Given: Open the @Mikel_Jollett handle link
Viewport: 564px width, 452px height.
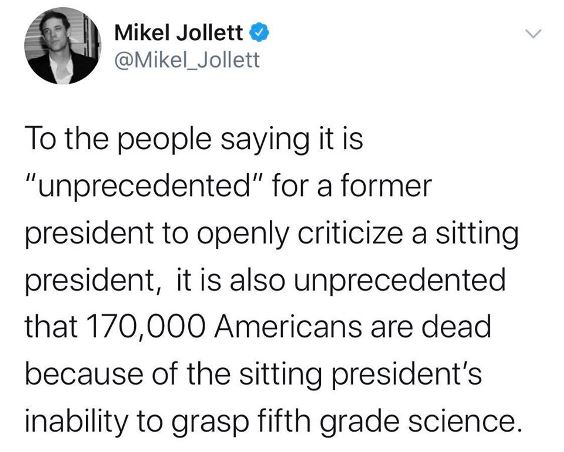Looking at the screenshot, I should tap(187, 60).
